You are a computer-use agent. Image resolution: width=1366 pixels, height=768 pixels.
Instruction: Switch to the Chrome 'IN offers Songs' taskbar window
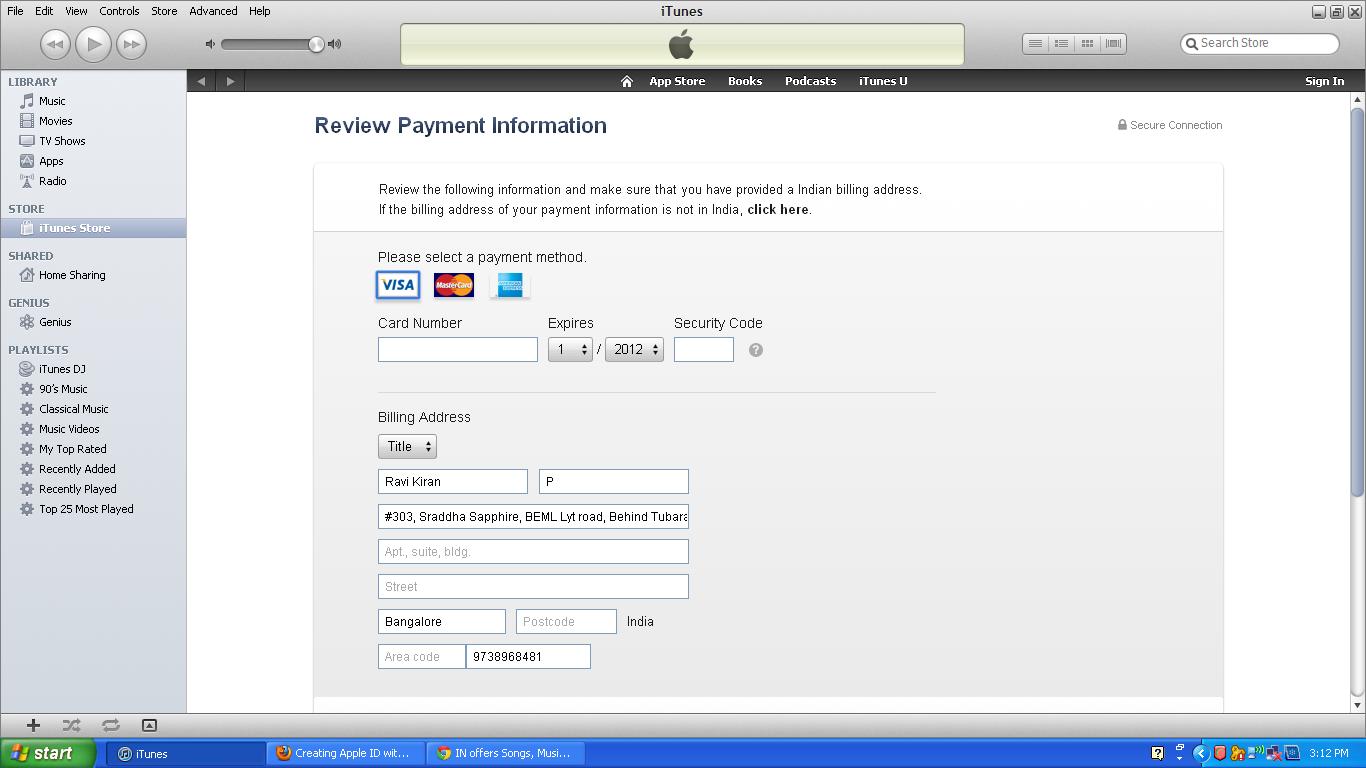[506, 754]
